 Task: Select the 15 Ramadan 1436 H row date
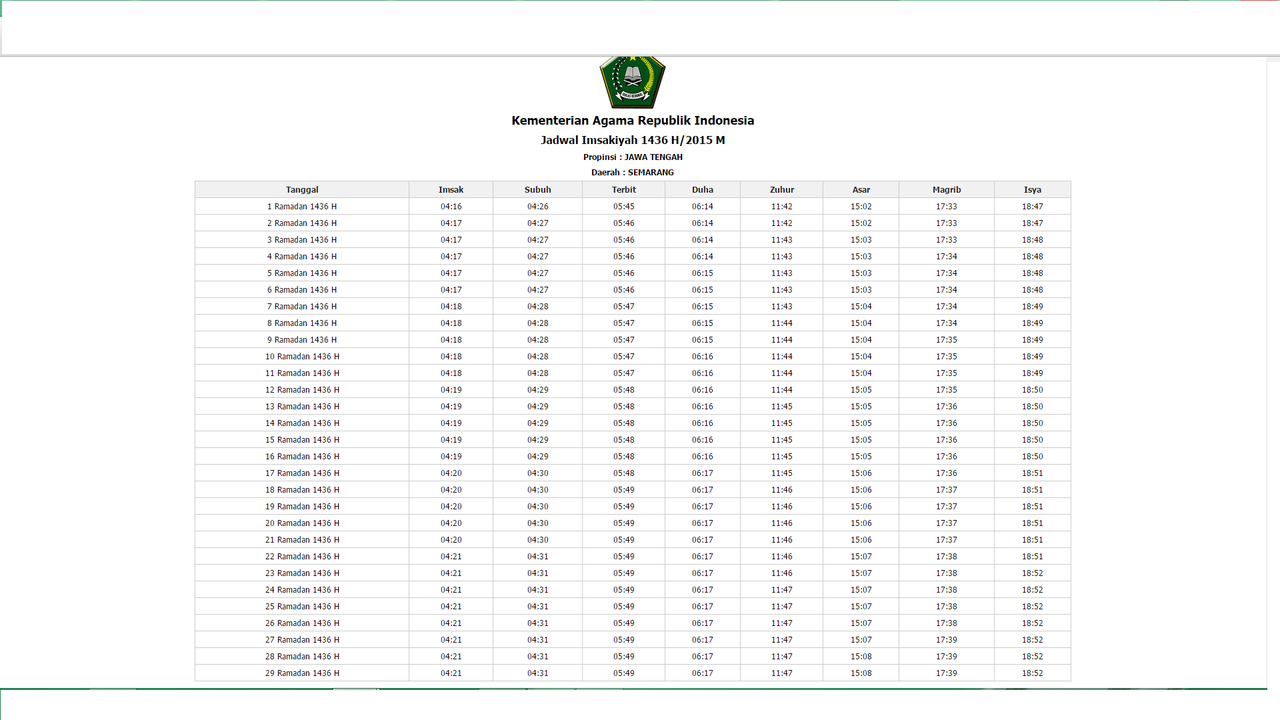click(302, 440)
